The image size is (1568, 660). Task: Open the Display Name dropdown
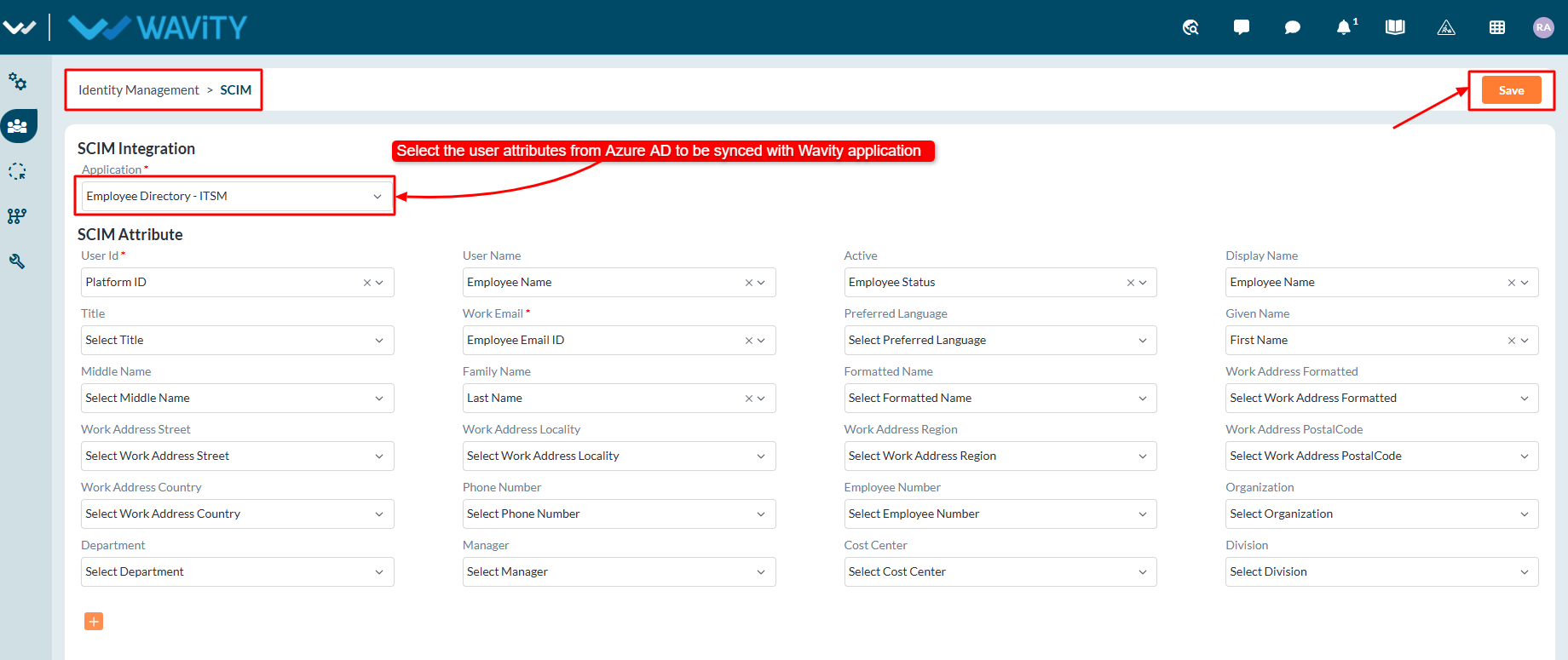point(1382,283)
